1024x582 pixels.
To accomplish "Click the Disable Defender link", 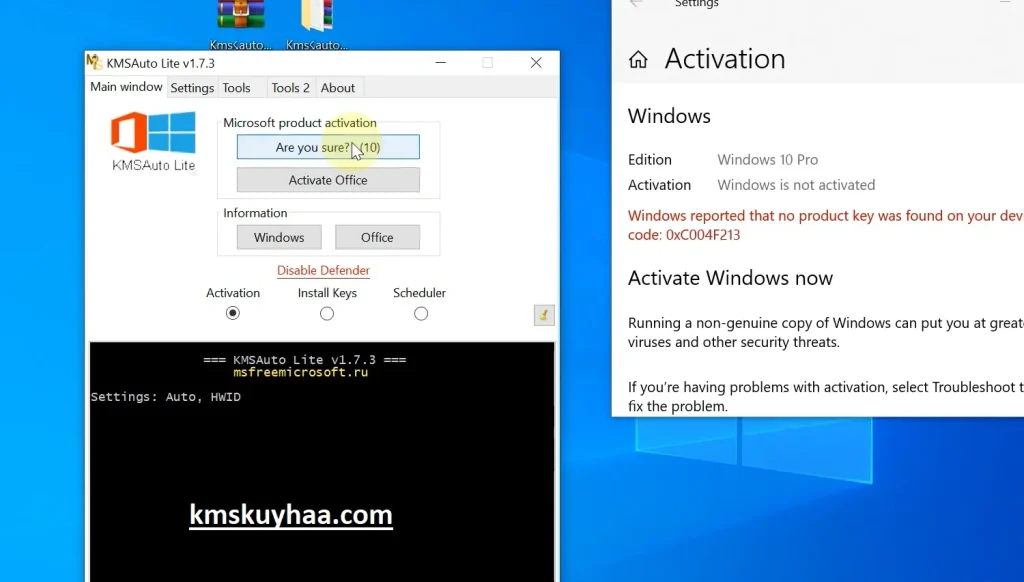I will point(323,270).
